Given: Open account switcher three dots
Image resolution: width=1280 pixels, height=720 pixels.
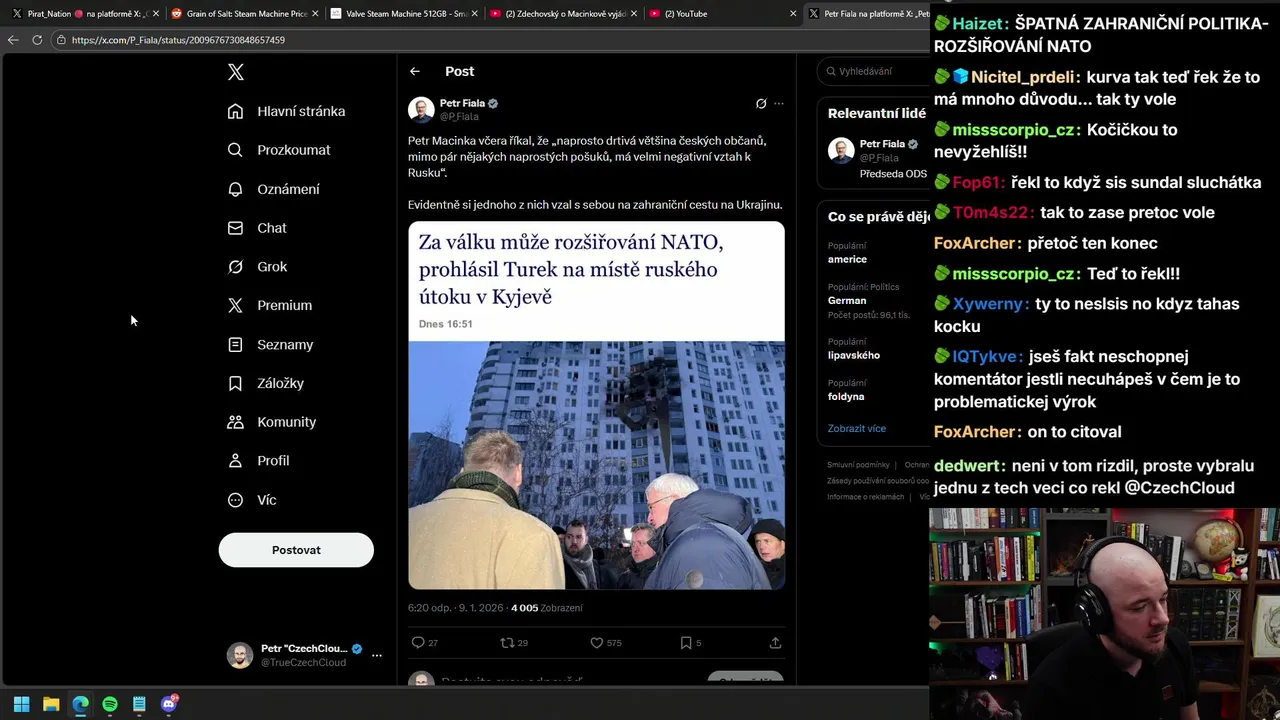Looking at the screenshot, I should [x=377, y=656].
